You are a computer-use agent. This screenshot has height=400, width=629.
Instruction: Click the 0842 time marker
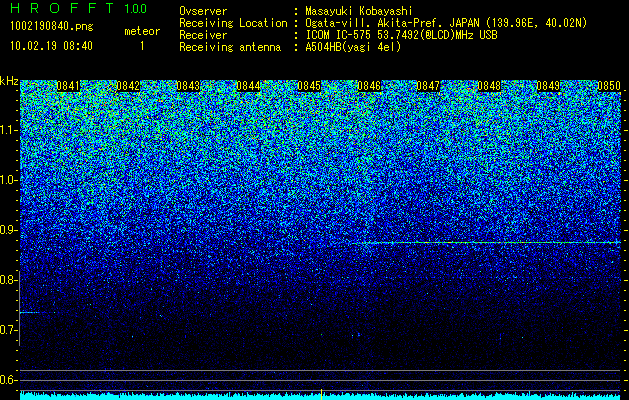[128, 86]
